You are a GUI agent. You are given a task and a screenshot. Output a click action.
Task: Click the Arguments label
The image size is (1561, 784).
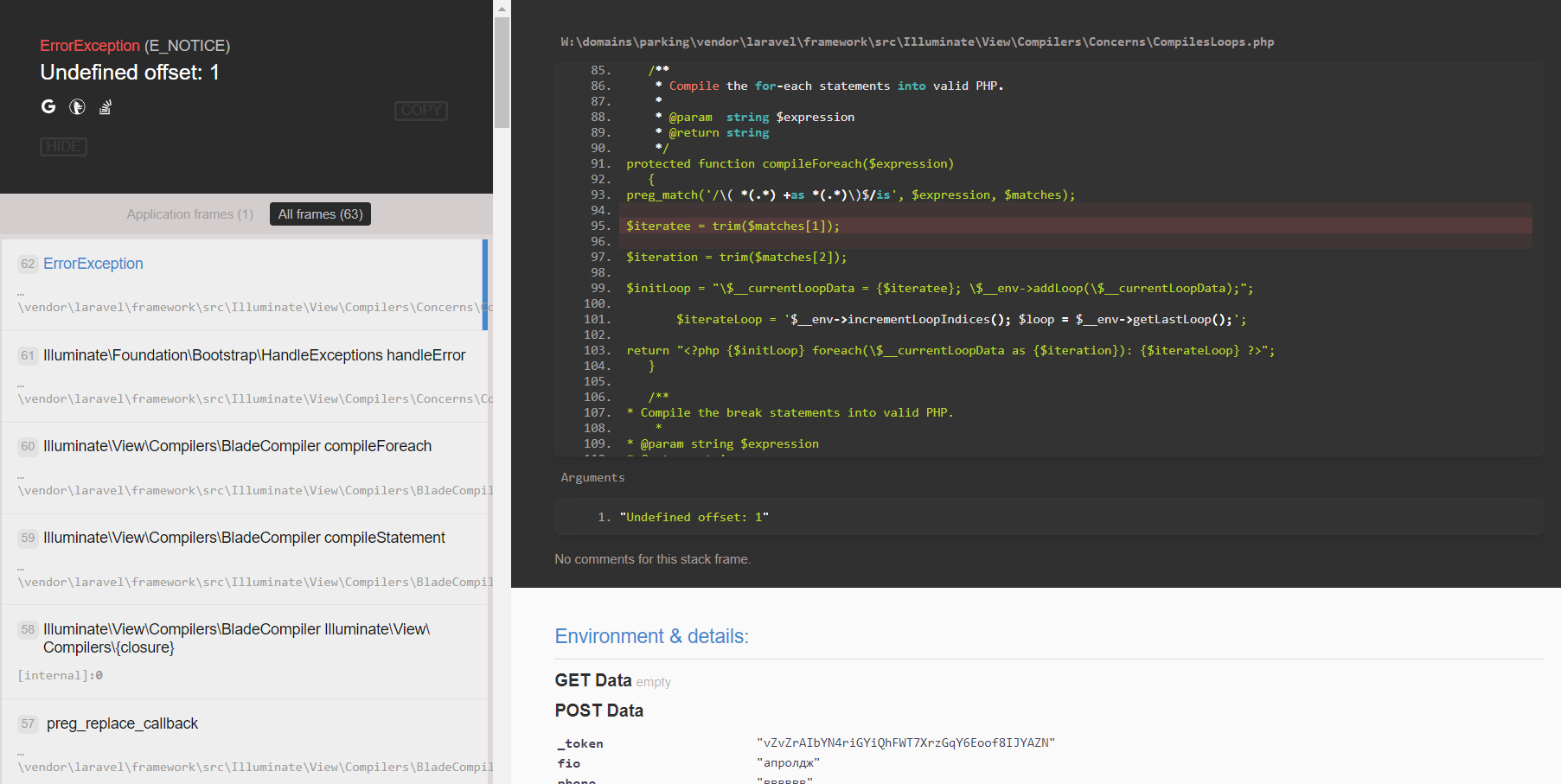pos(592,477)
